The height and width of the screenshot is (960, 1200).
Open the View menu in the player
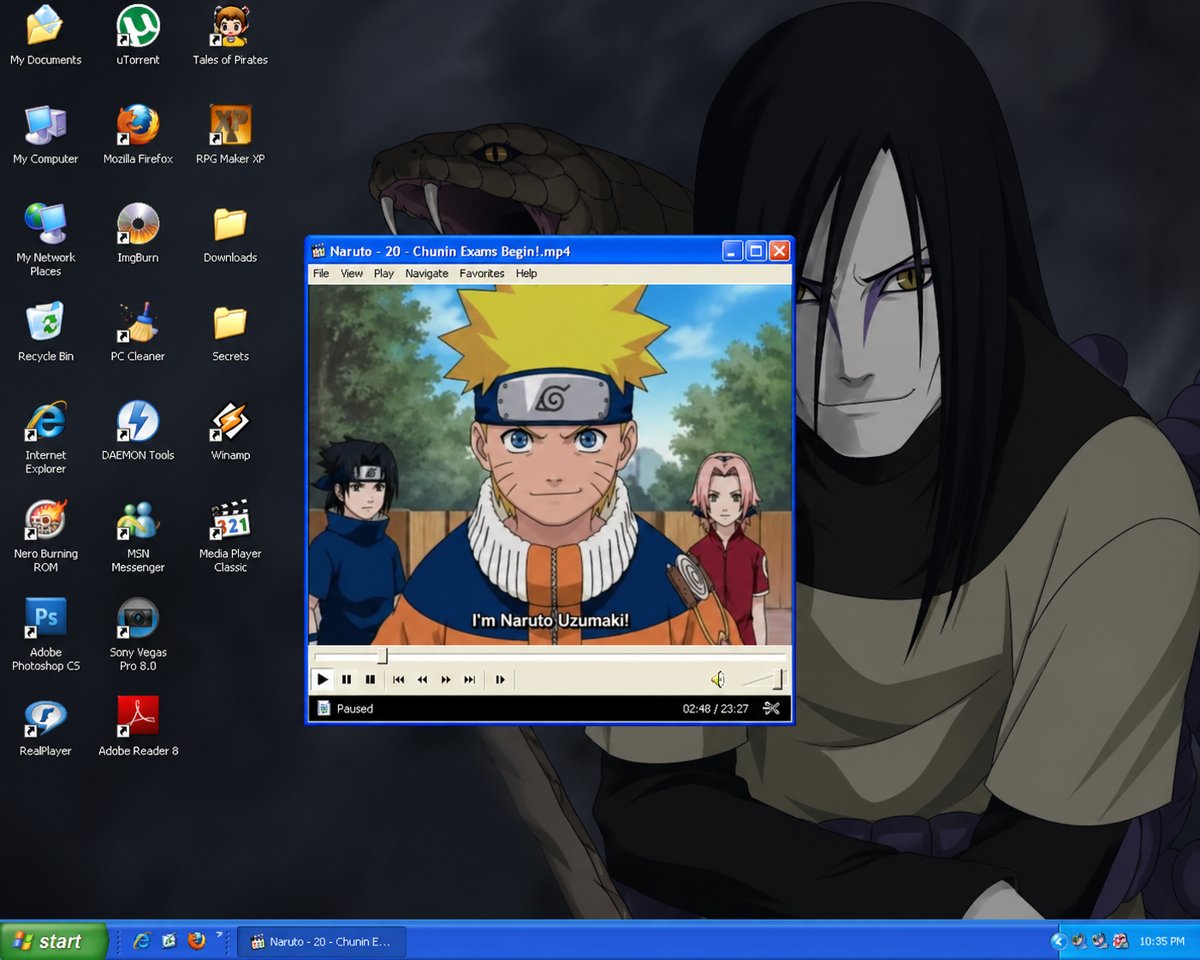click(x=352, y=273)
